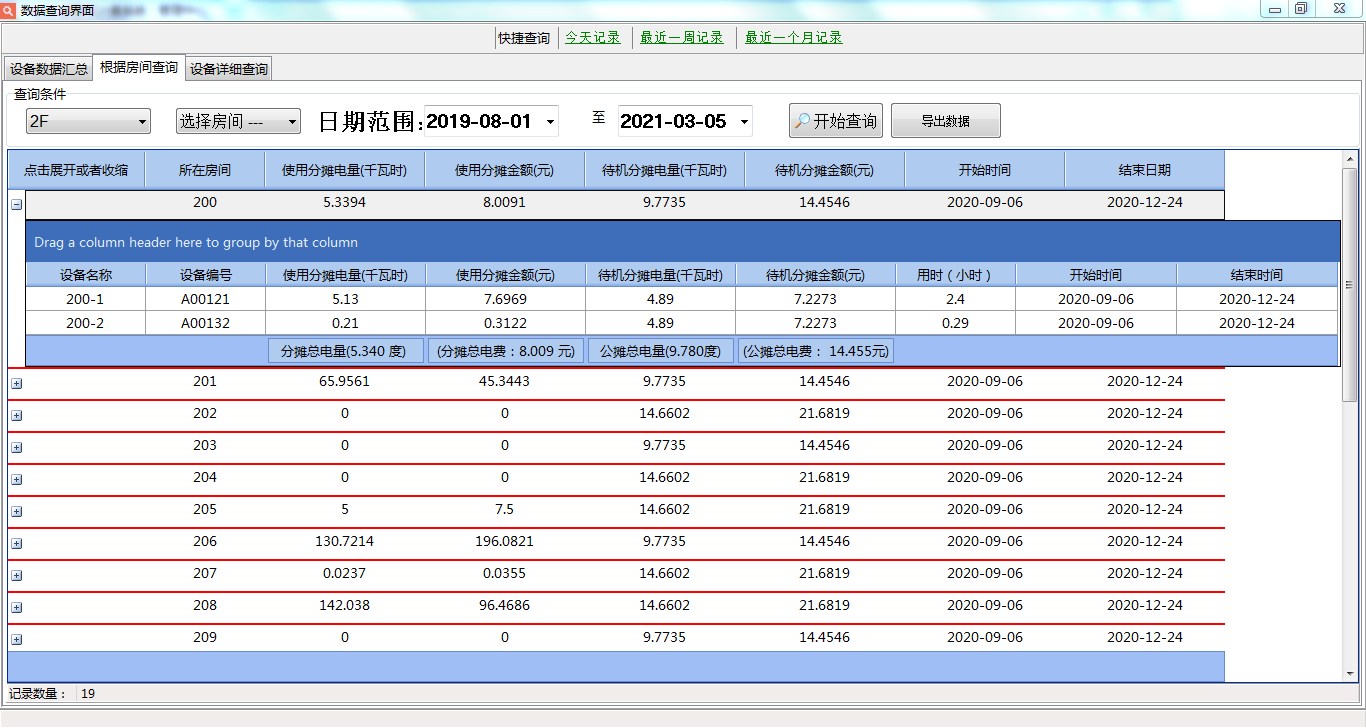Expand room 206 row

tap(16, 543)
